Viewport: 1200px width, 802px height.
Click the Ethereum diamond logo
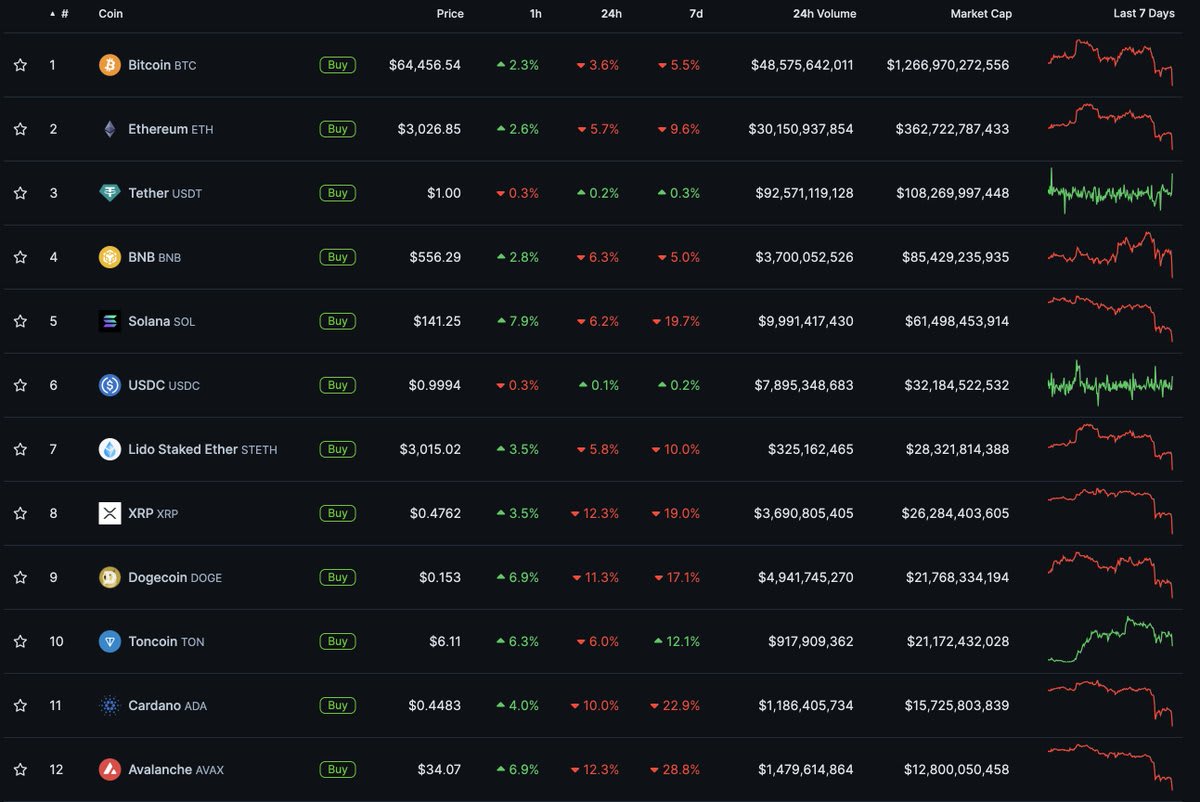(110, 129)
